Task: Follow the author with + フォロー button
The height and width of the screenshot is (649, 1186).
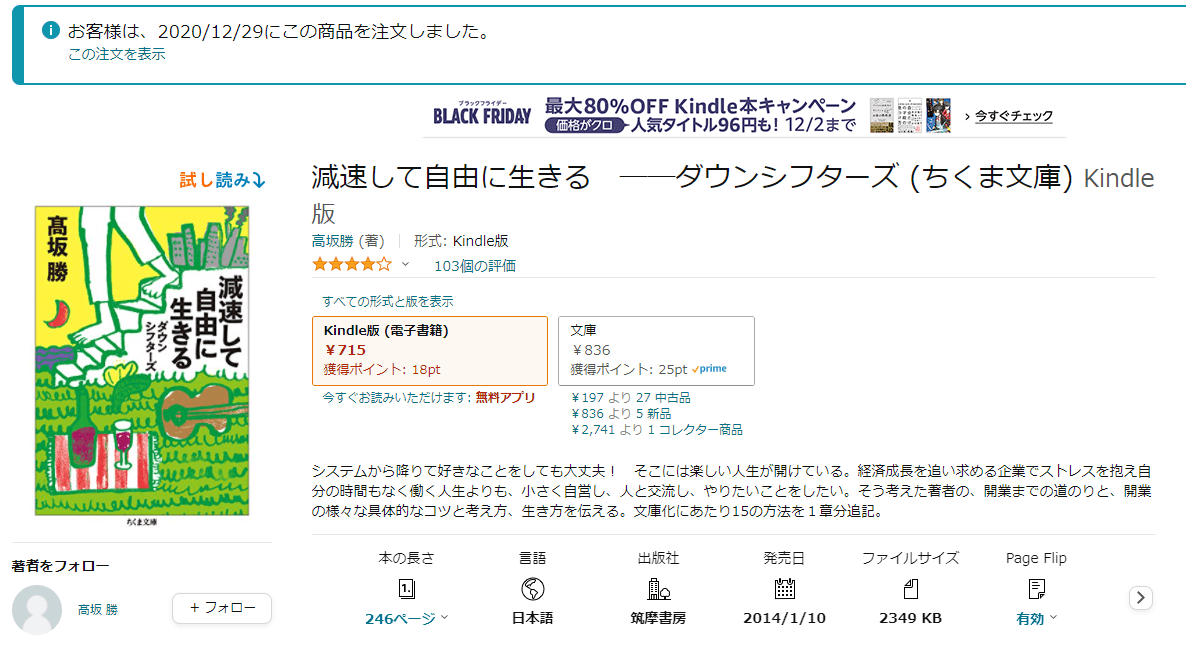Action: (x=222, y=608)
